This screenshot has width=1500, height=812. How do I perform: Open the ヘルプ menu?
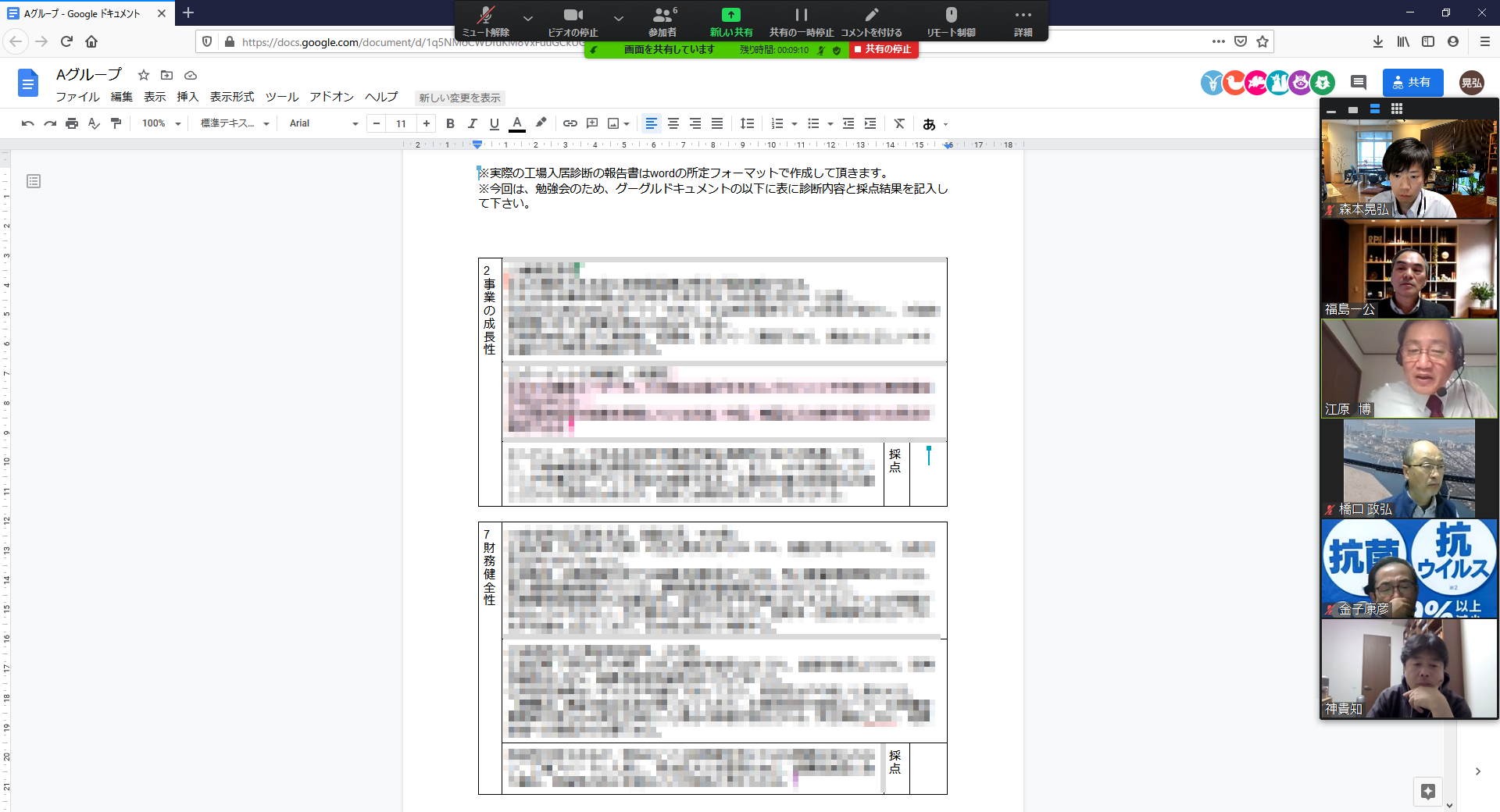[x=381, y=97]
